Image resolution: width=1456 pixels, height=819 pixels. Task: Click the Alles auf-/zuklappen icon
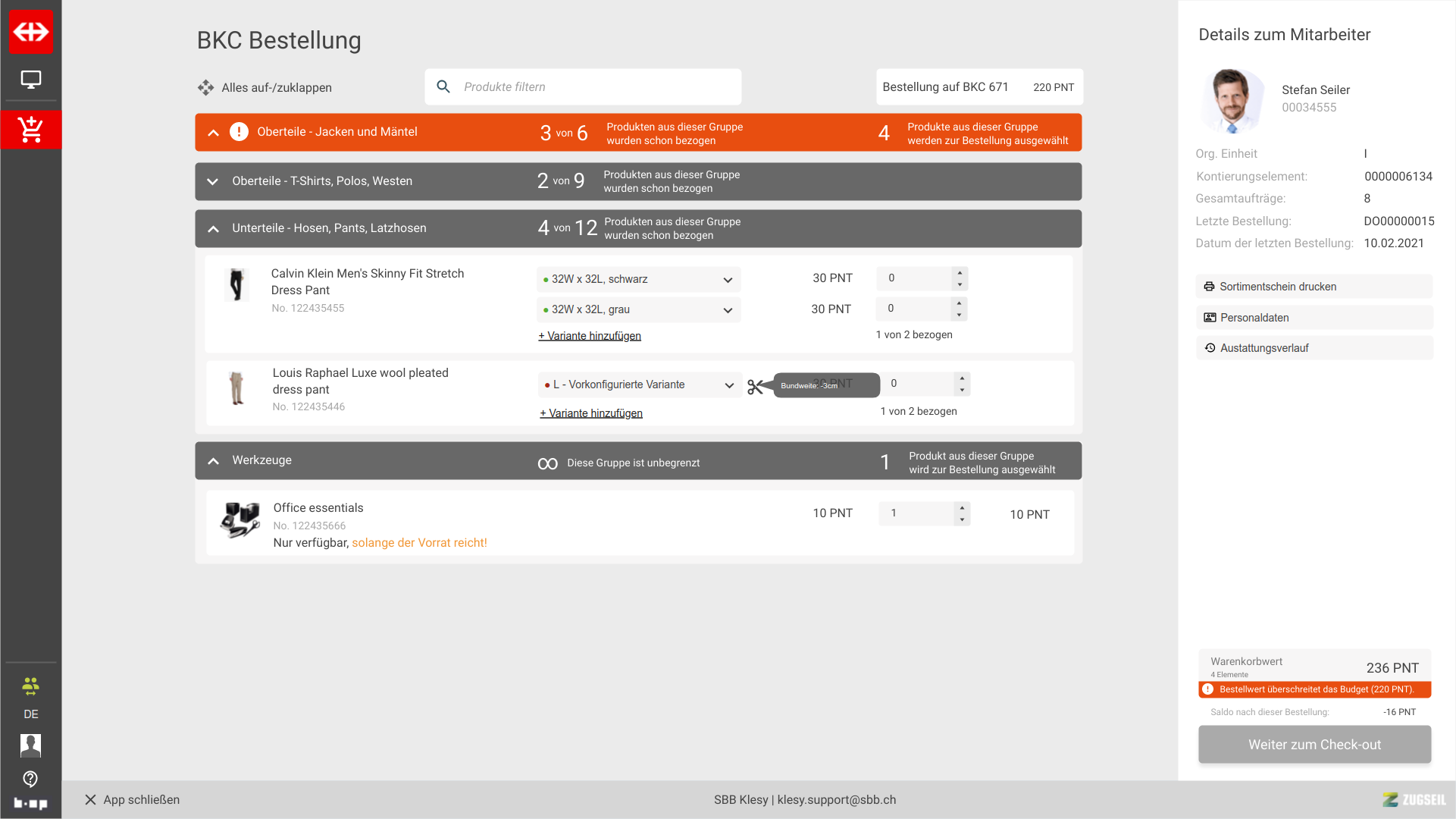(x=205, y=88)
